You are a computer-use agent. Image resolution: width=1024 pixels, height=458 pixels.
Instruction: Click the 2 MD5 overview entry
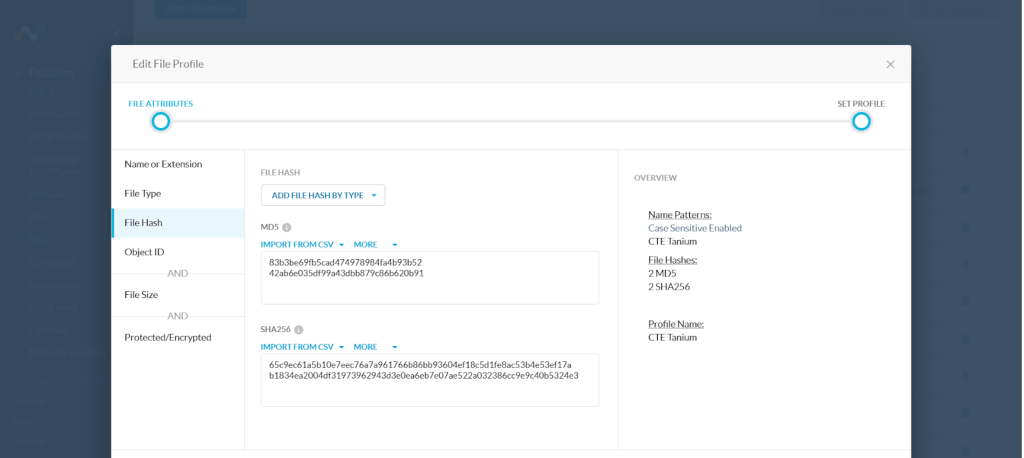pos(662,273)
